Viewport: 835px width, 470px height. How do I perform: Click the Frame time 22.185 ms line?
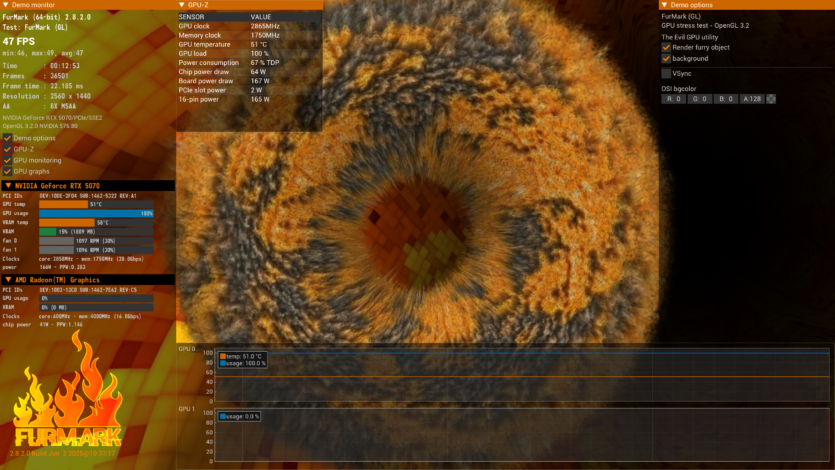tap(43, 86)
